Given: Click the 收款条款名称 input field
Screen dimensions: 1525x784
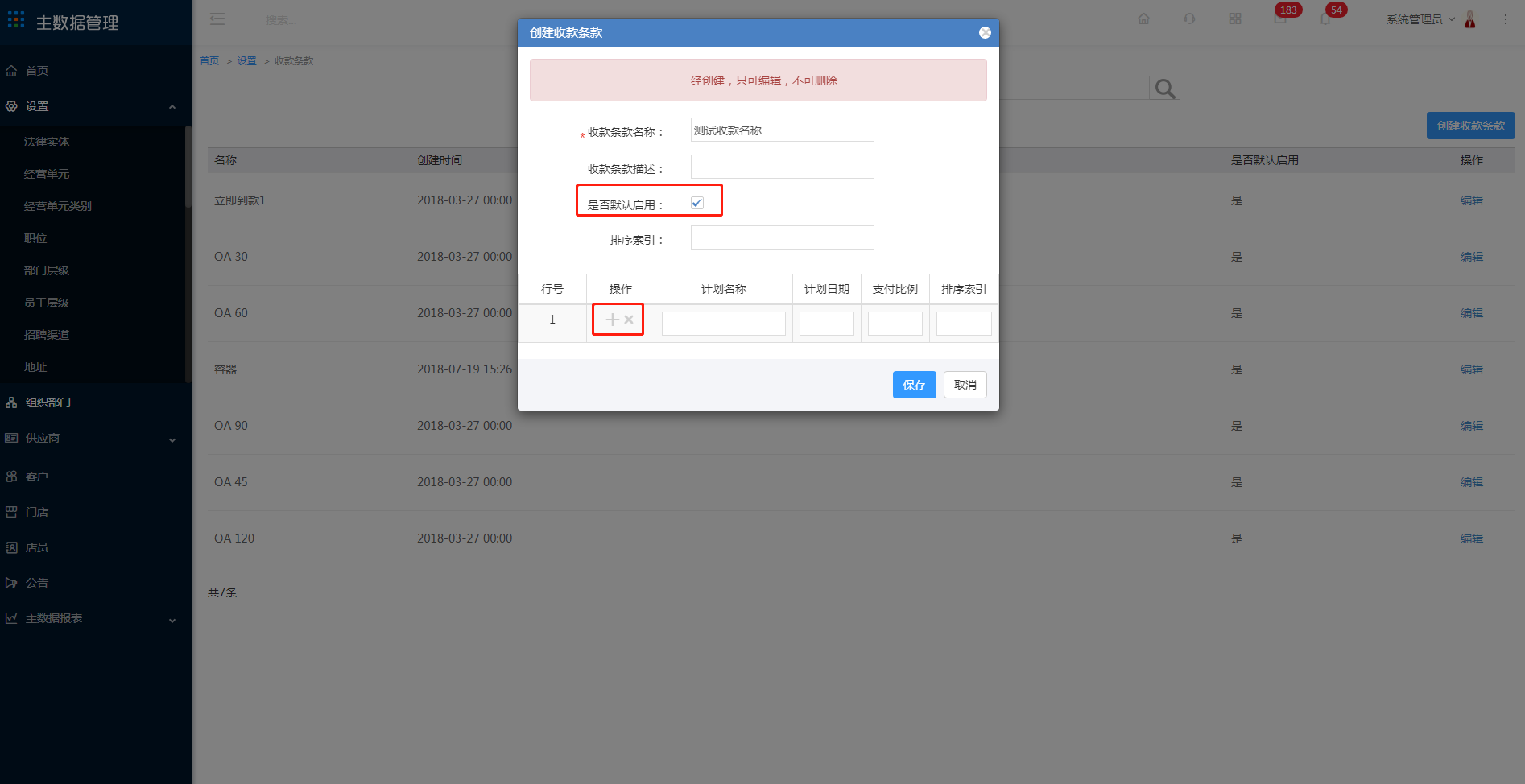Looking at the screenshot, I should (782, 130).
